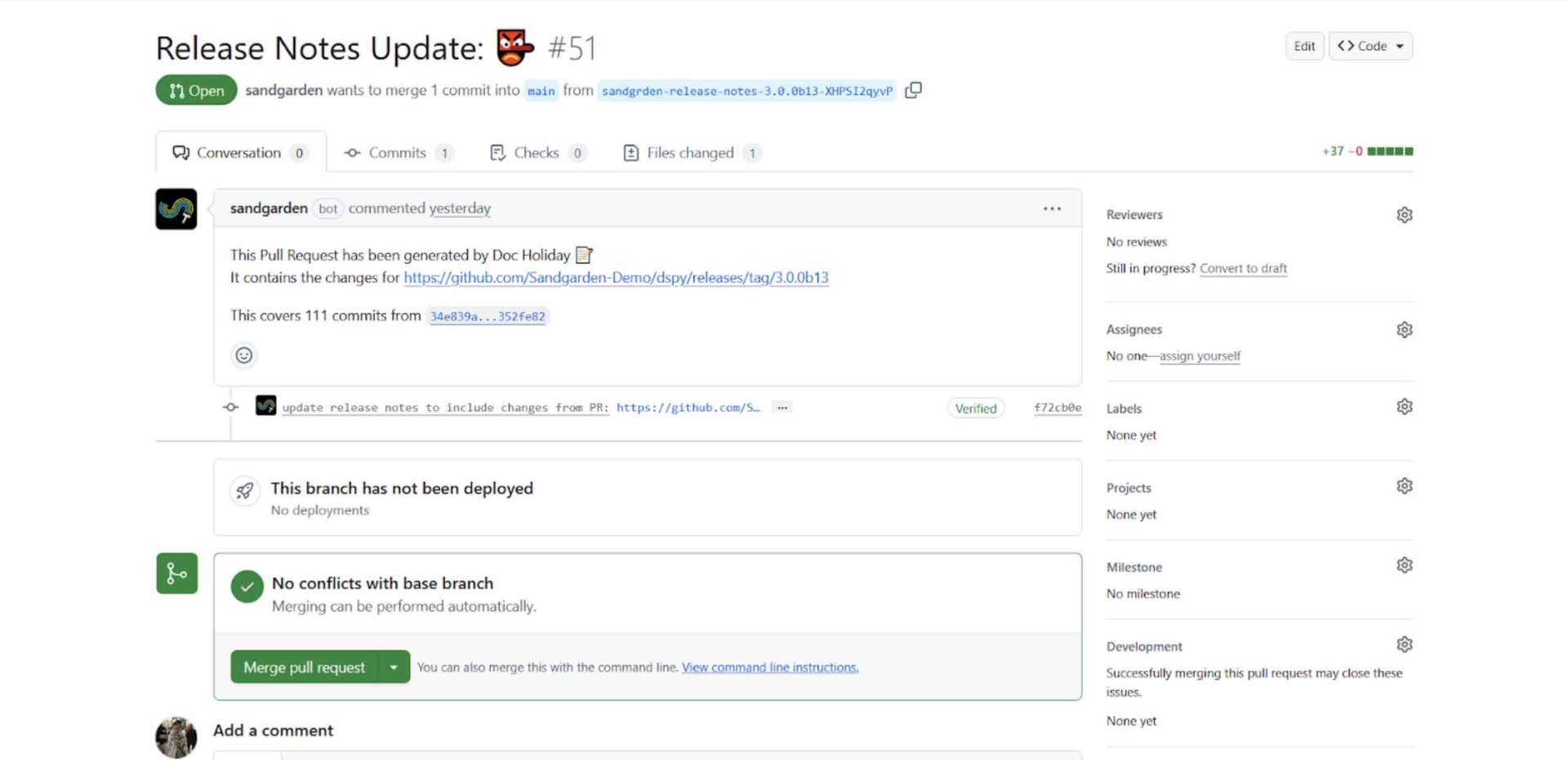The width and height of the screenshot is (1568, 760).
Task: Open Assignees settings gear
Action: 1404,330
